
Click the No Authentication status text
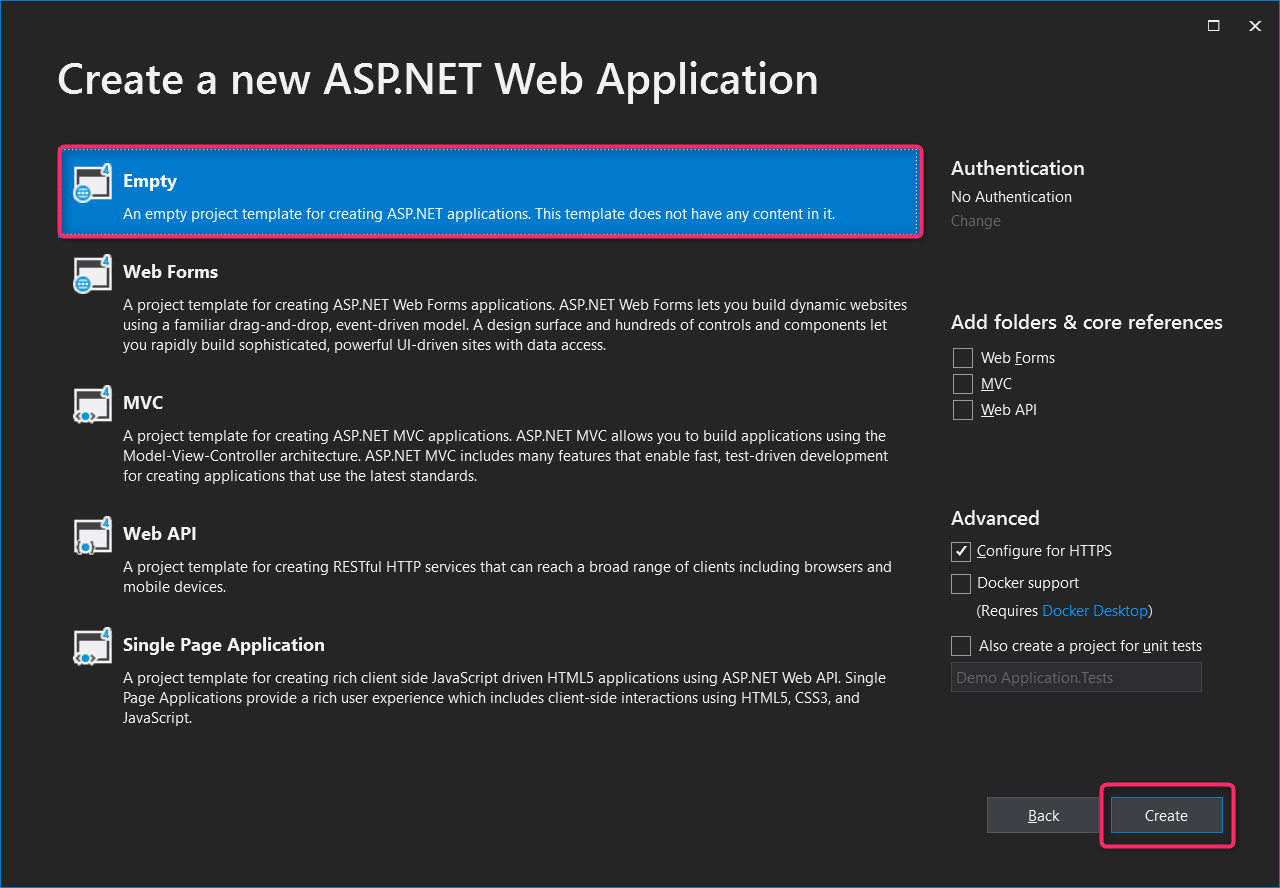point(1011,197)
